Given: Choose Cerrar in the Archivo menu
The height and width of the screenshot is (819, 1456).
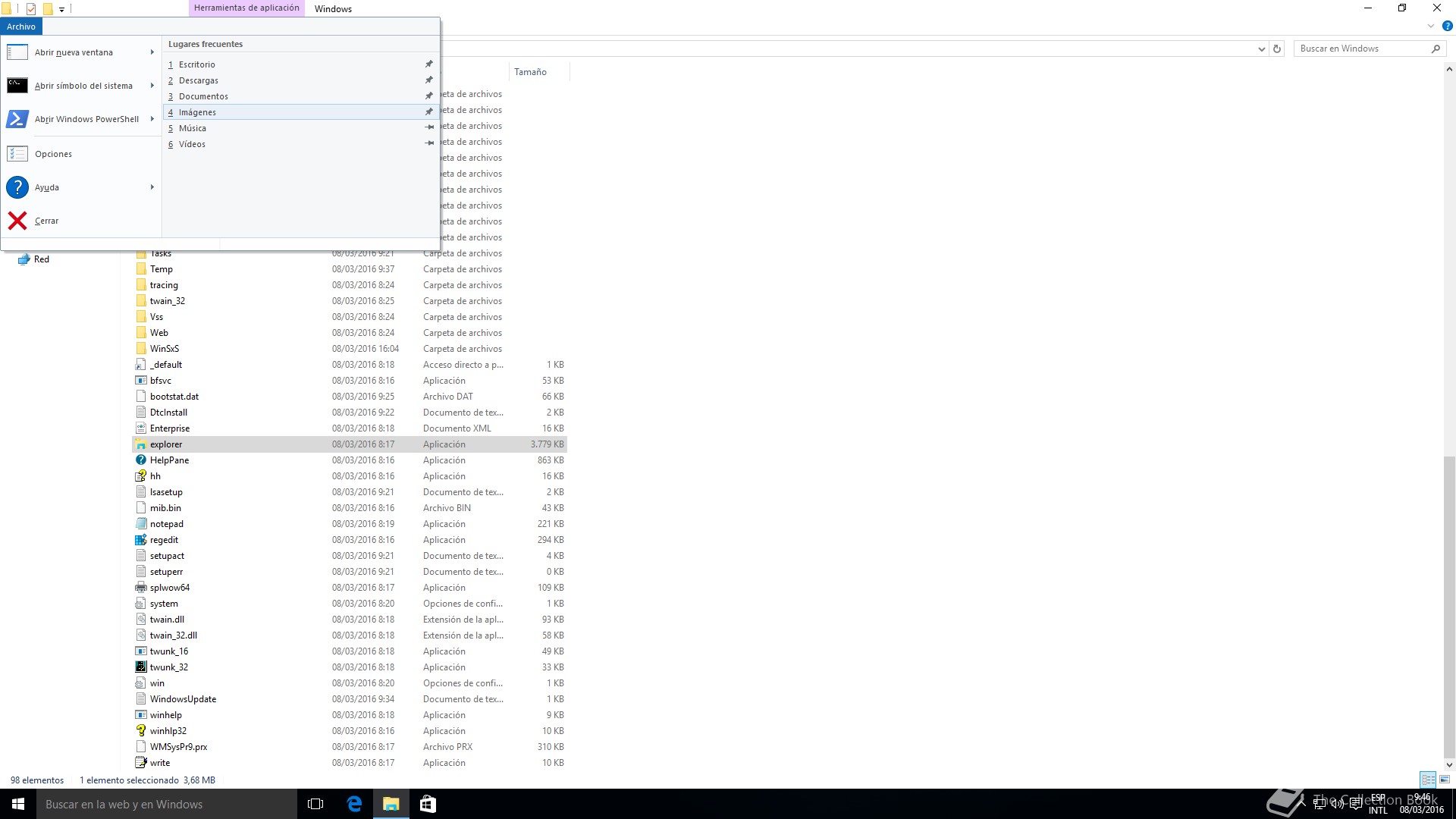Looking at the screenshot, I should 81,221.
